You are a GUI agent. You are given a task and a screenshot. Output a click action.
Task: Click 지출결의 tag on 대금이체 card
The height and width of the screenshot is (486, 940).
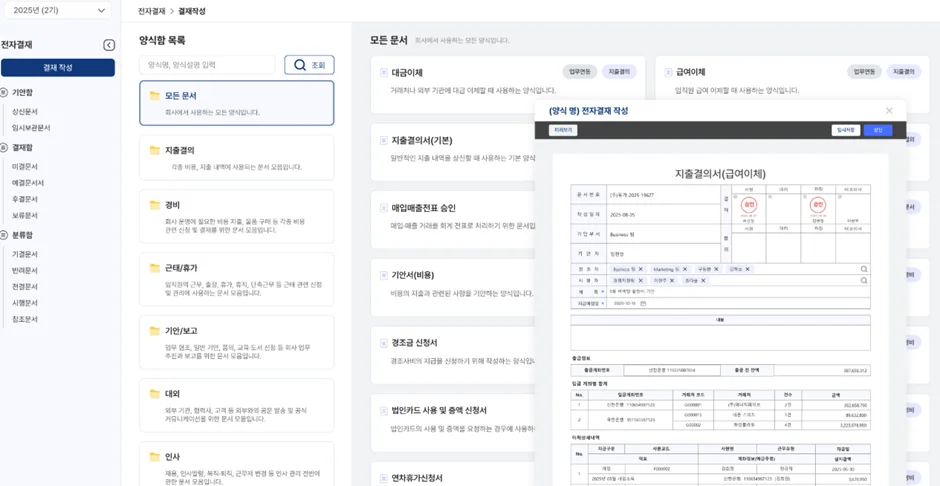pos(619,72)
